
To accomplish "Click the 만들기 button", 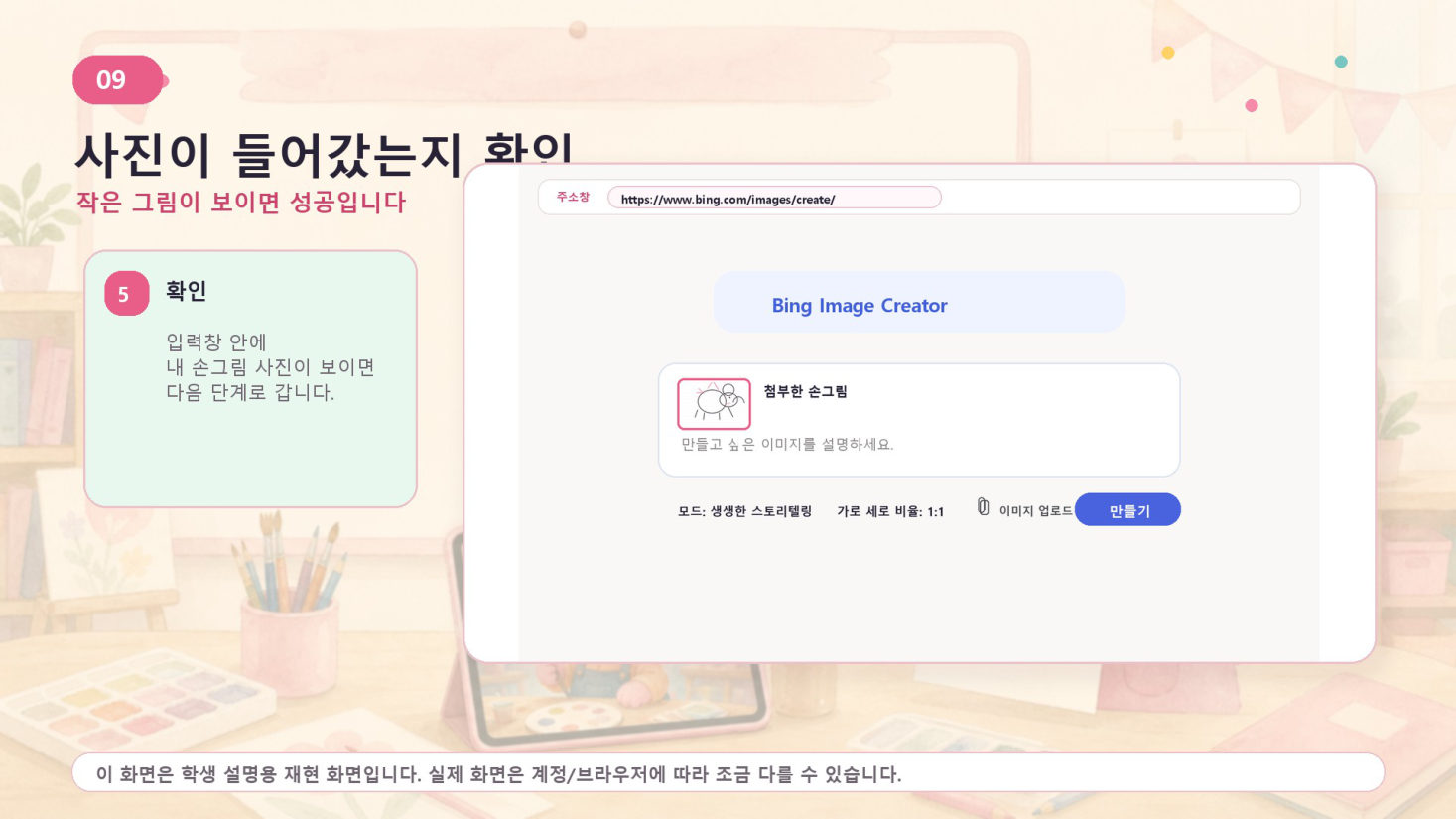I will pos(1127,510).
